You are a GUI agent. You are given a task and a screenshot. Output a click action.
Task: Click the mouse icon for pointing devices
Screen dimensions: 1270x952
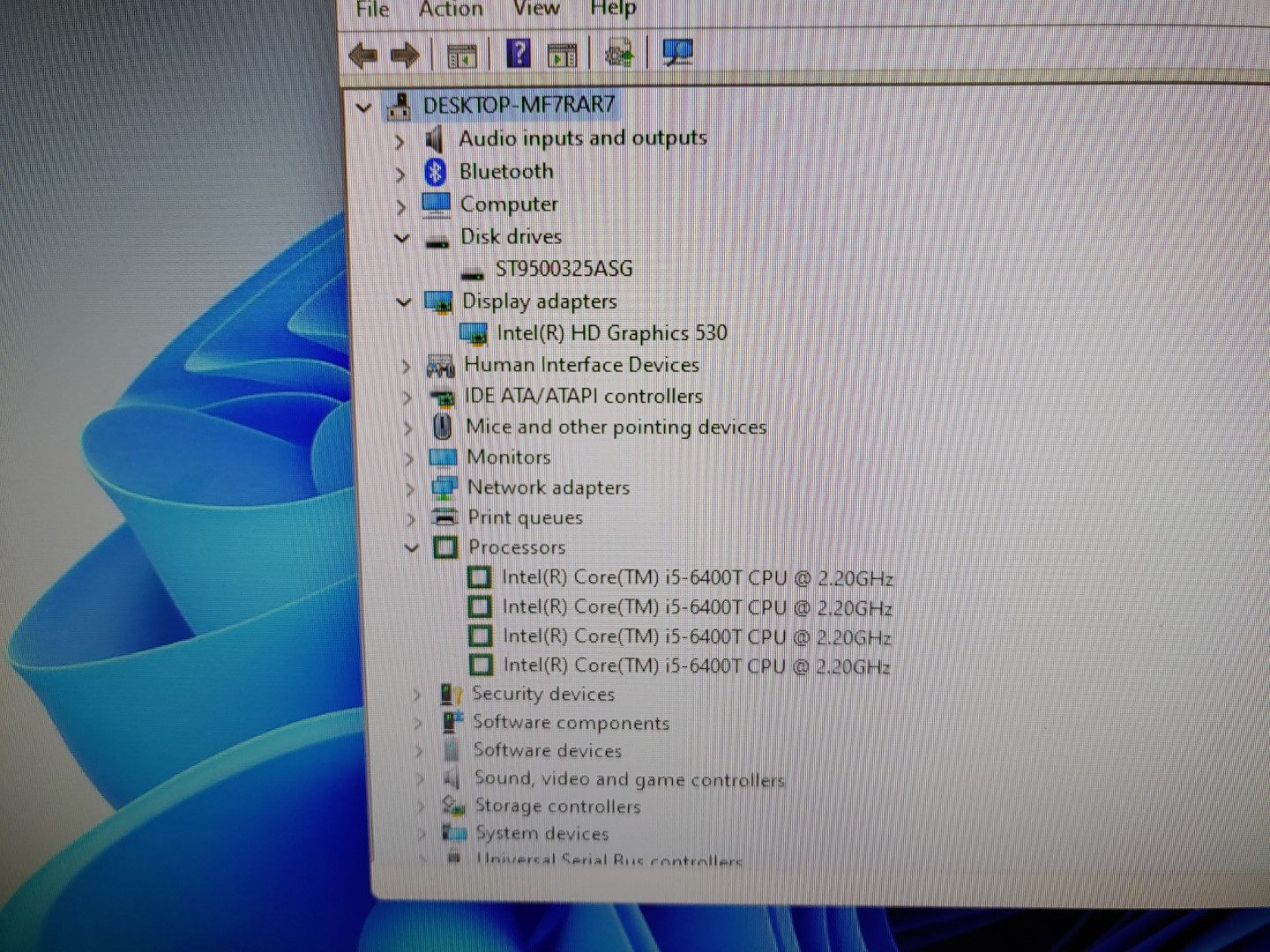click(x=443, y=427)
